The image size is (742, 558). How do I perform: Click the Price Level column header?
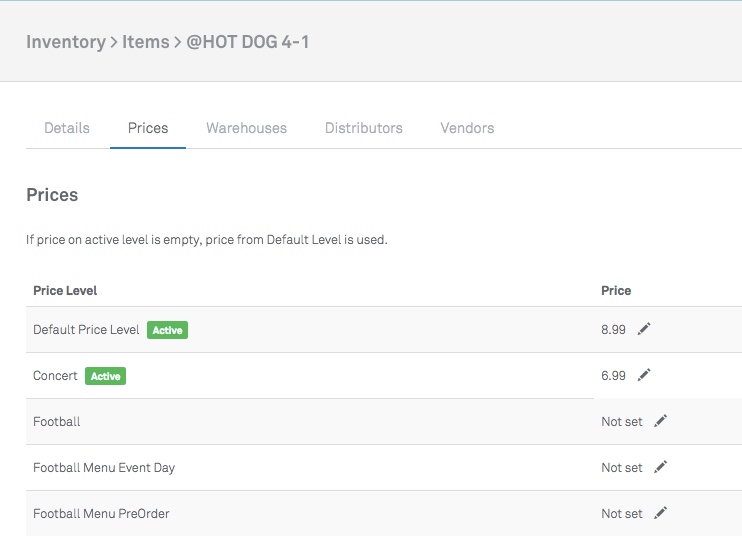click(65, 291)
